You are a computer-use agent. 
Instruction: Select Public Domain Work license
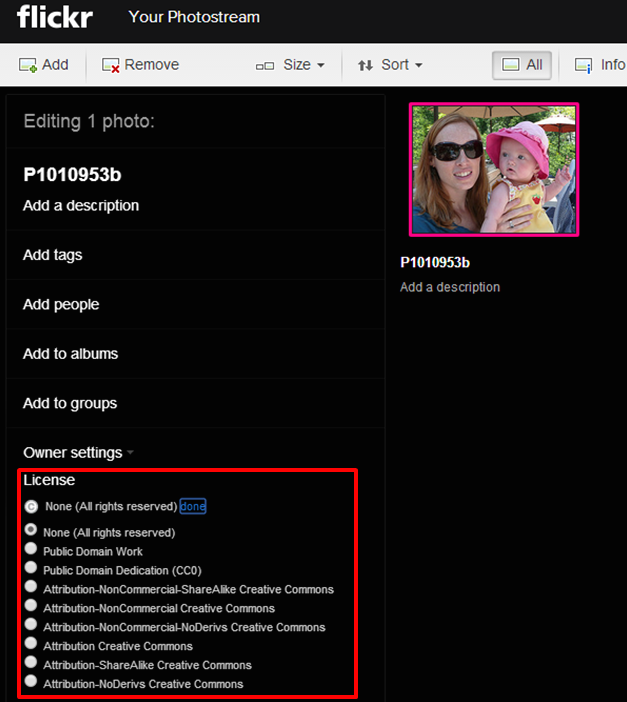(x=30, y=548)
